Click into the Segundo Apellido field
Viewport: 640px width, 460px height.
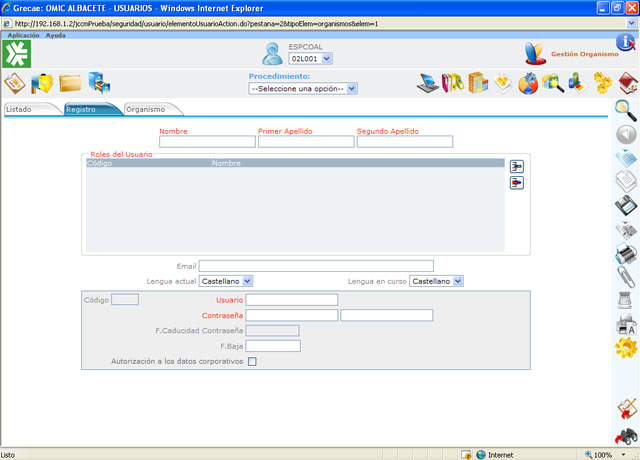pos(405,142)
